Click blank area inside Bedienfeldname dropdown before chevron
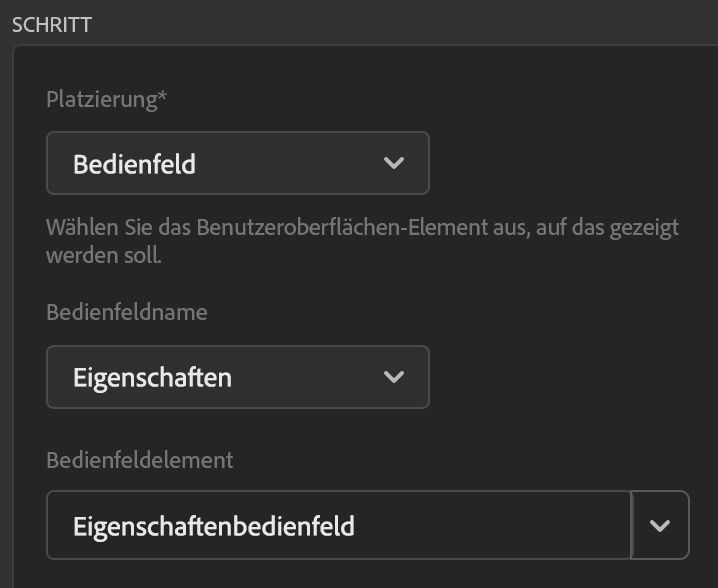Image resolution: width=718 pixels, height=588 pixels. pos(310,377)
